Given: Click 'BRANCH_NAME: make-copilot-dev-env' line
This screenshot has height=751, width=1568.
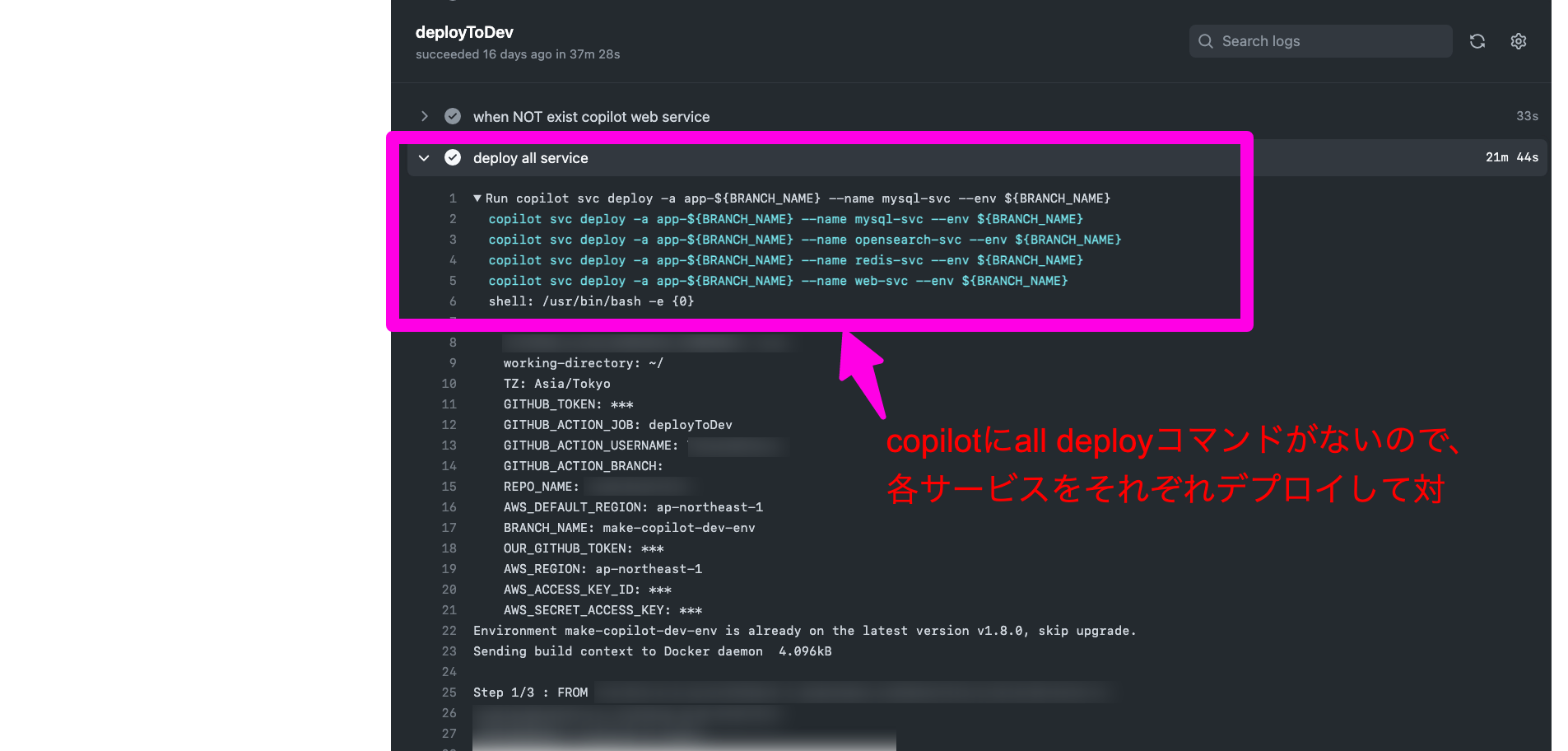Looking at the screenshot, I should pyautogui.click(x=630, y=528).
